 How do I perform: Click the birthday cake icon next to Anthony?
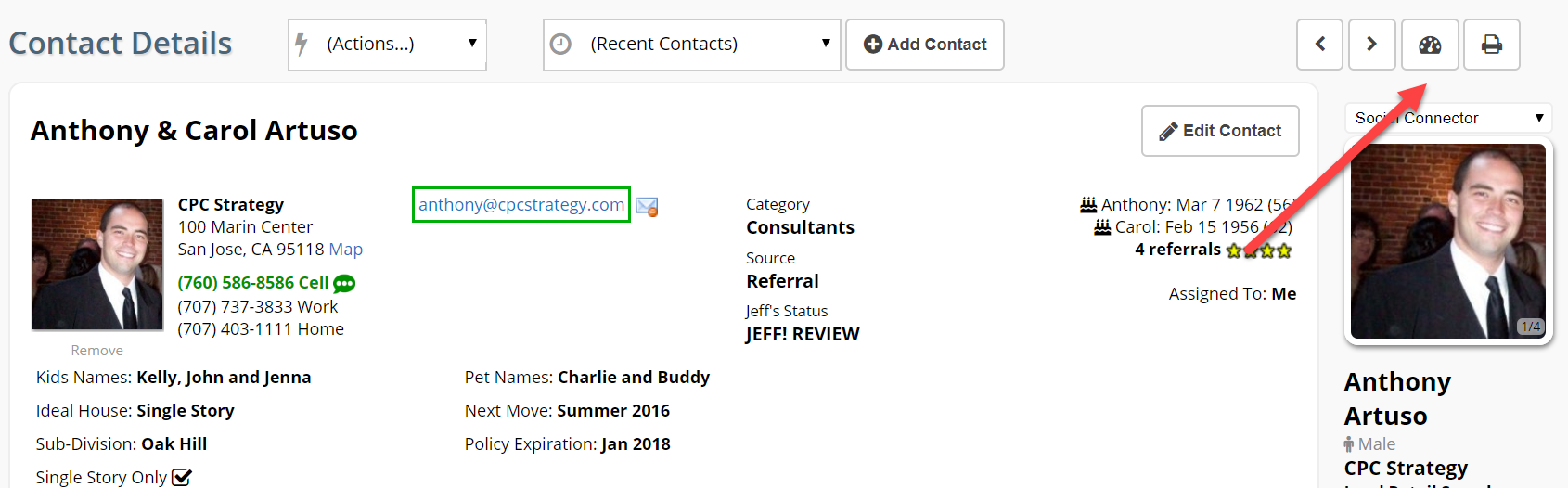coord(1088,204)
